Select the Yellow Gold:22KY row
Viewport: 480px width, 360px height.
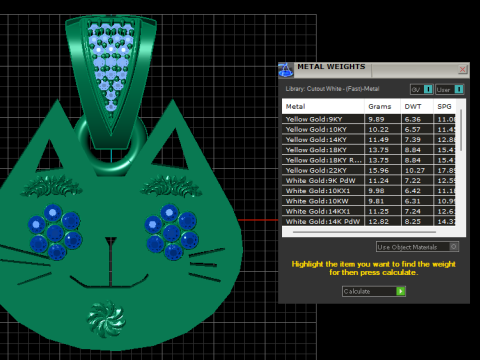[369, 170]
